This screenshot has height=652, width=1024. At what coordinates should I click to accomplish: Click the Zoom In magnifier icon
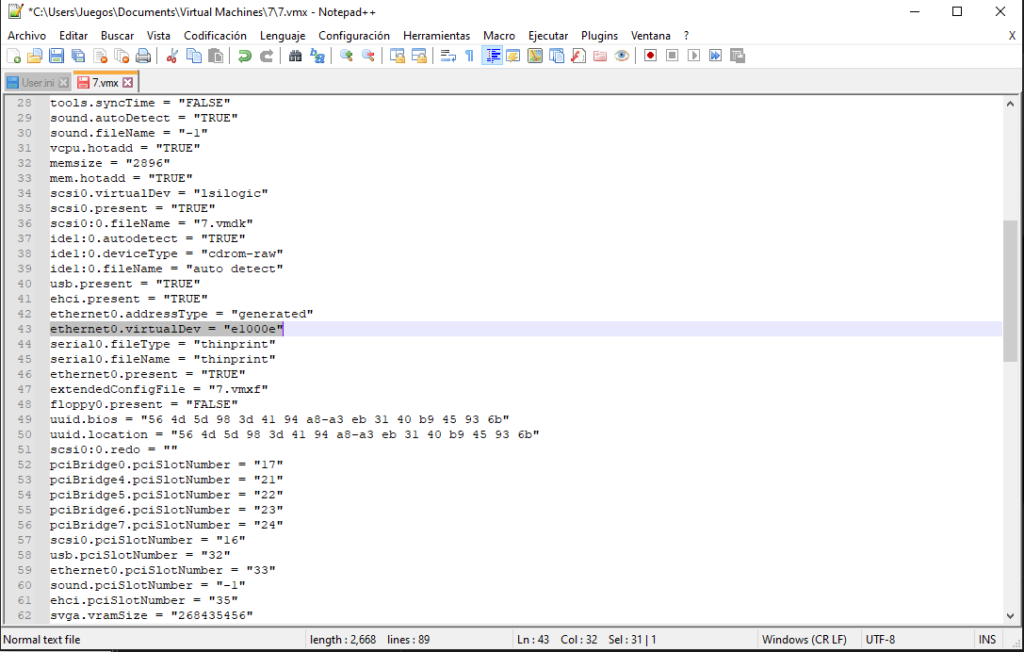point(347,56)
